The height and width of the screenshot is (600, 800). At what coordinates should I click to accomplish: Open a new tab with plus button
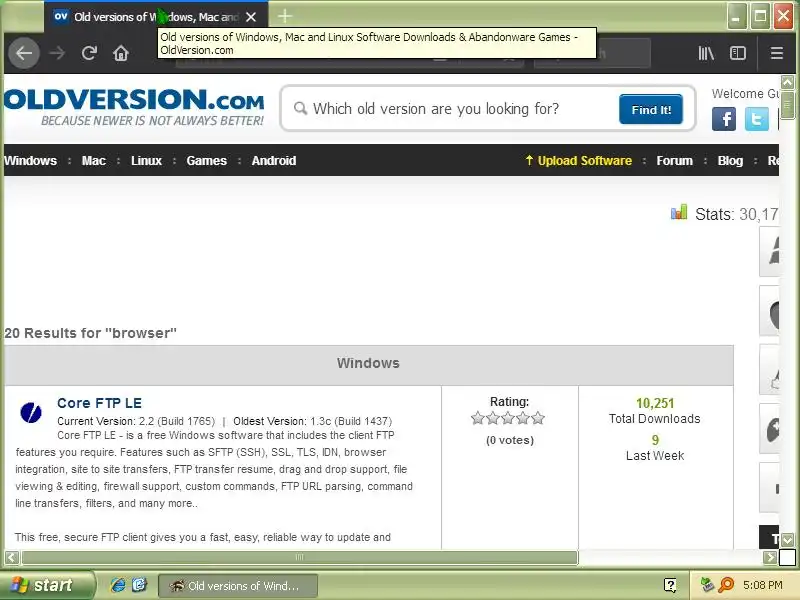click(x=285, y=16)
